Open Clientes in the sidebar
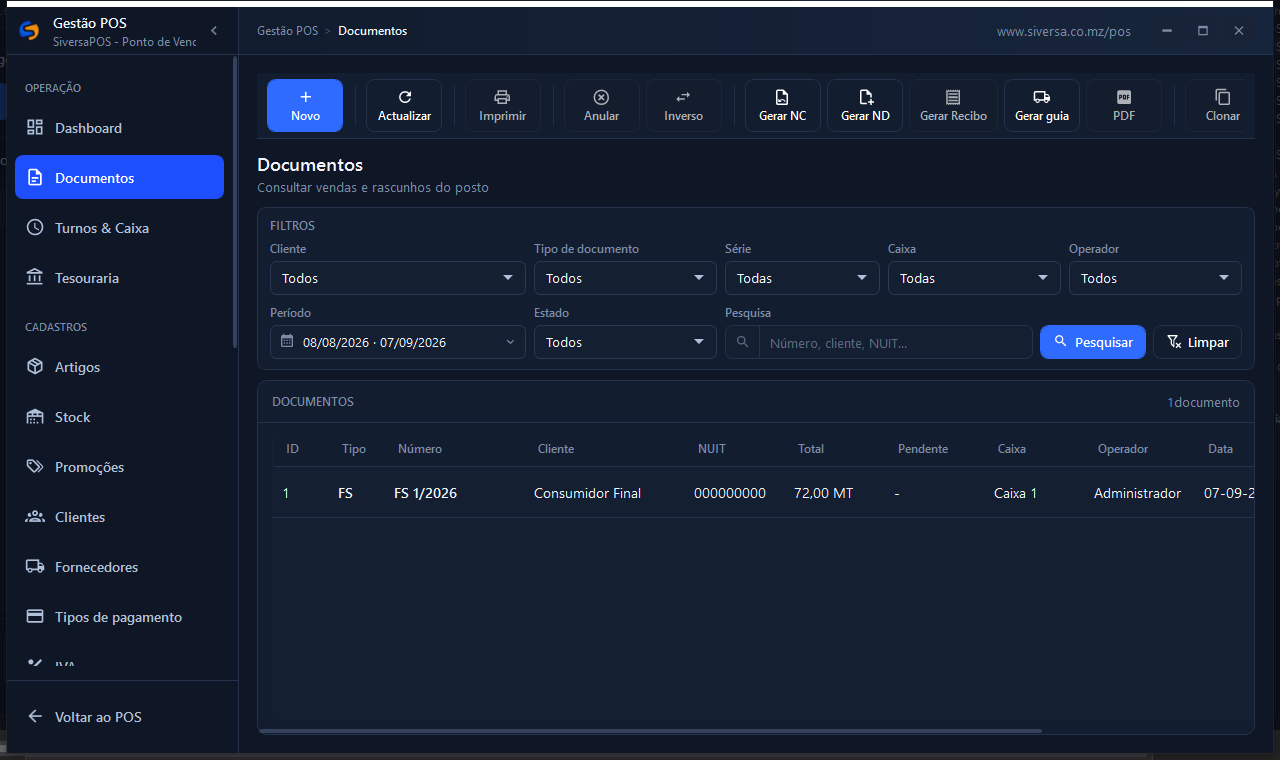Screen dimensions: 1280x760 pyautogui.click(x=119, y=517)
